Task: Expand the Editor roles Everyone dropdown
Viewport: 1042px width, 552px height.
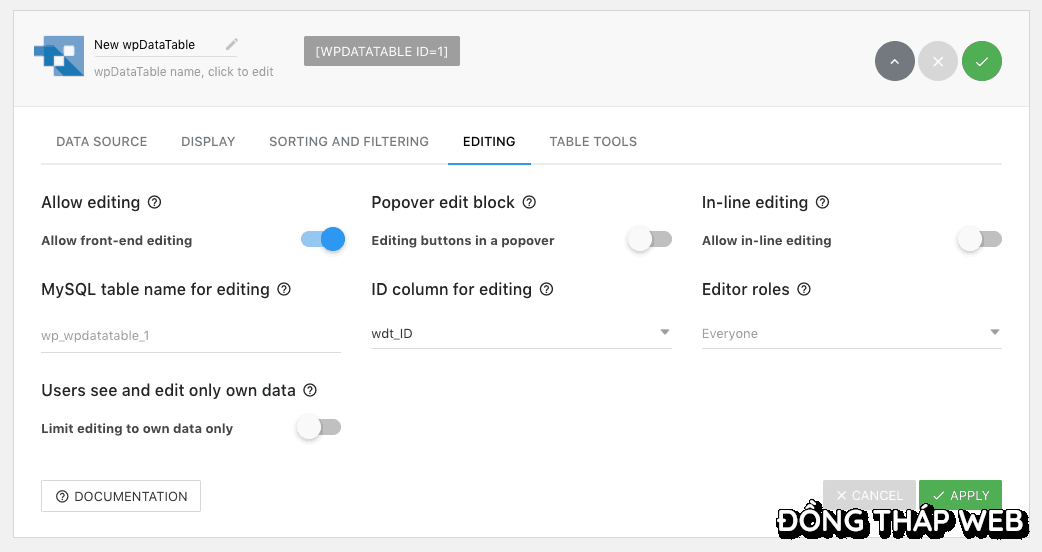Action: coord(851,333)
